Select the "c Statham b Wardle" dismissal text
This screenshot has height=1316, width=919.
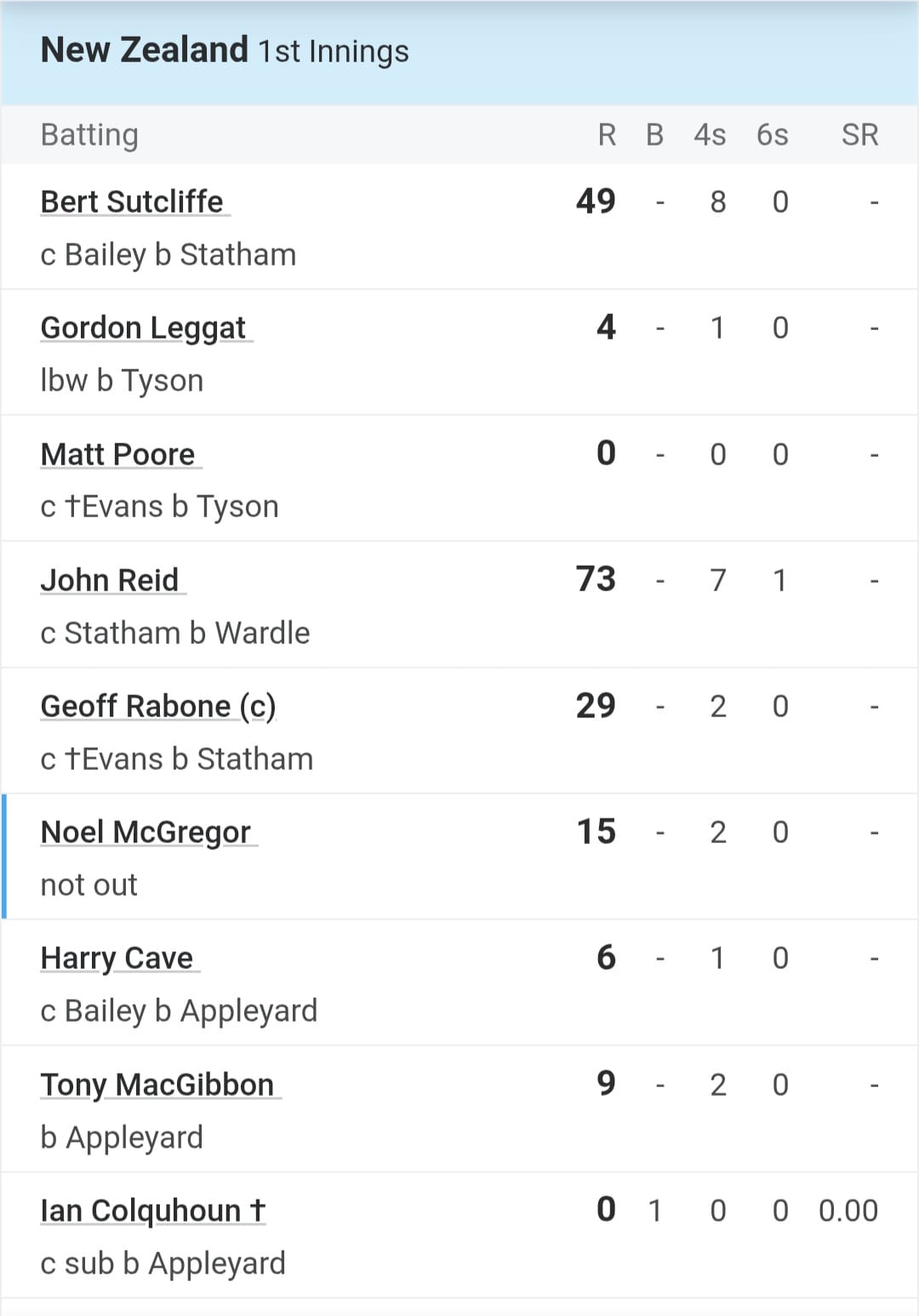pyautogui.click(x=175, y=633)
